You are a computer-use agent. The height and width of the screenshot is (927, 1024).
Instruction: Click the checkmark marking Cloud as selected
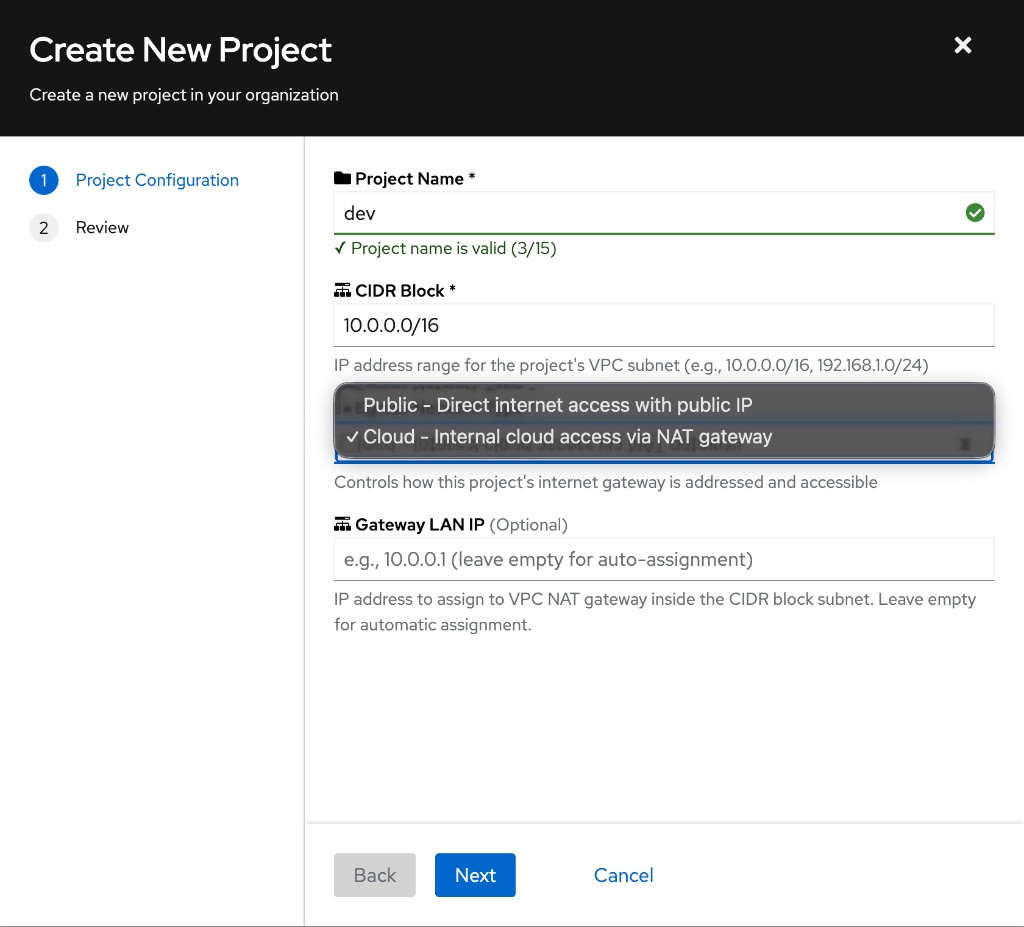click(352, 436)
